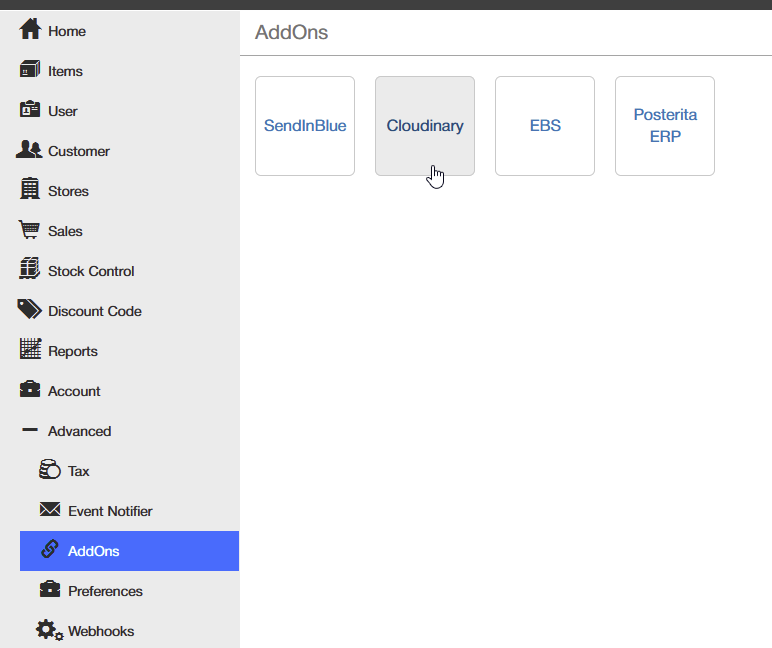Image resolution: width=772 pixels, height=648 pixels.
Task: Click the Webhooks gears icon
Action: pos(49,630)
